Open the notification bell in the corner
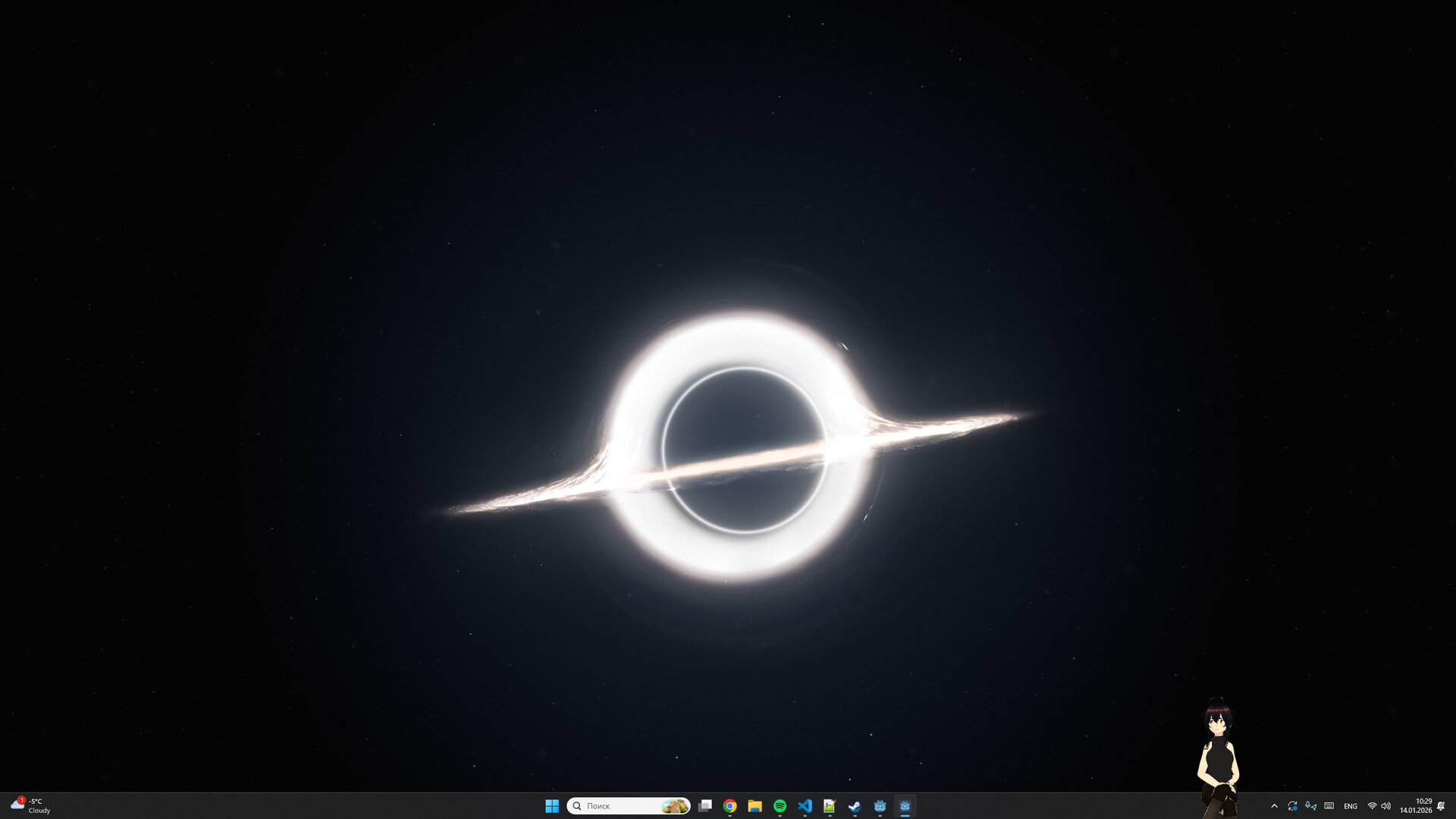The width and height of the screenshot is (1456, 819). click(x=1440, y=806)
